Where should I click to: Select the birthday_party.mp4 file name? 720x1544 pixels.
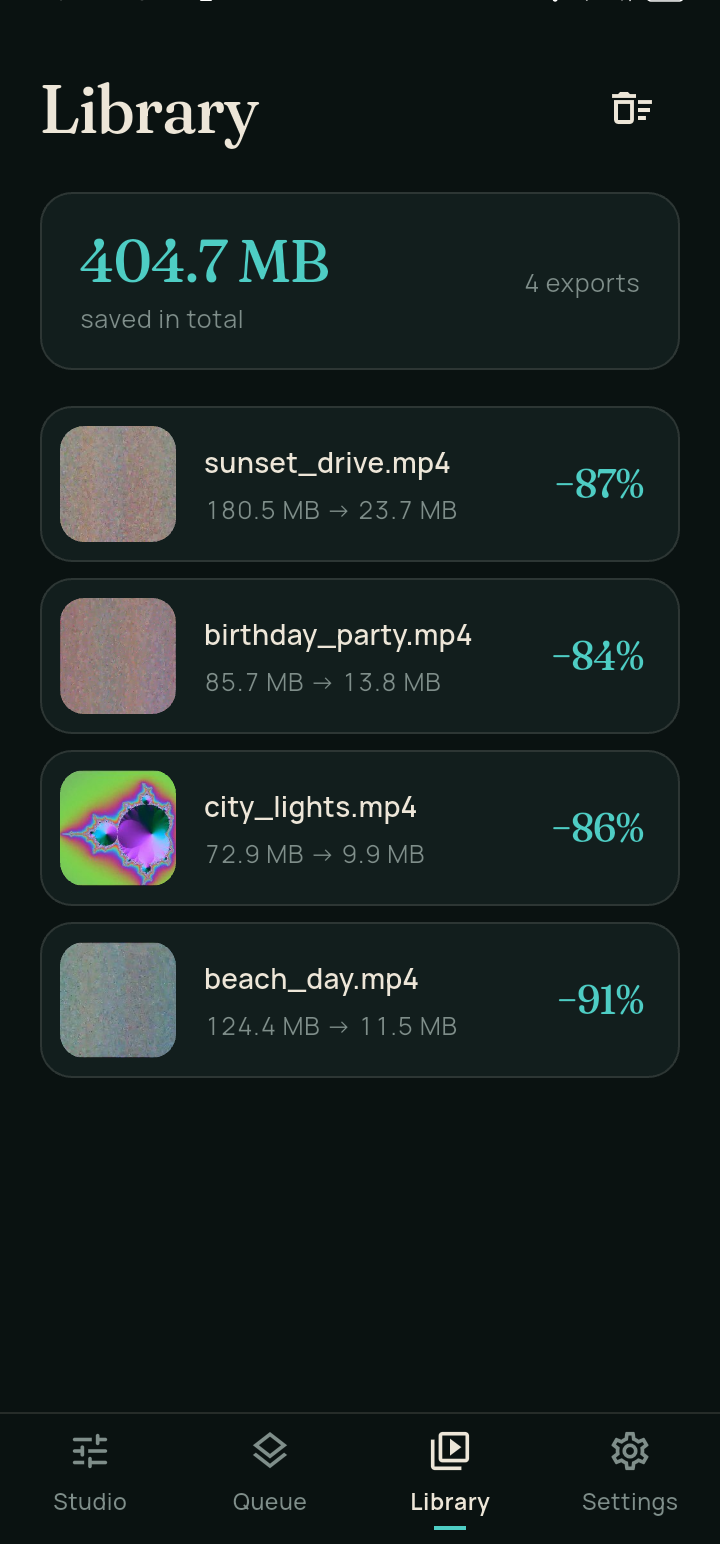pos(338,636)
